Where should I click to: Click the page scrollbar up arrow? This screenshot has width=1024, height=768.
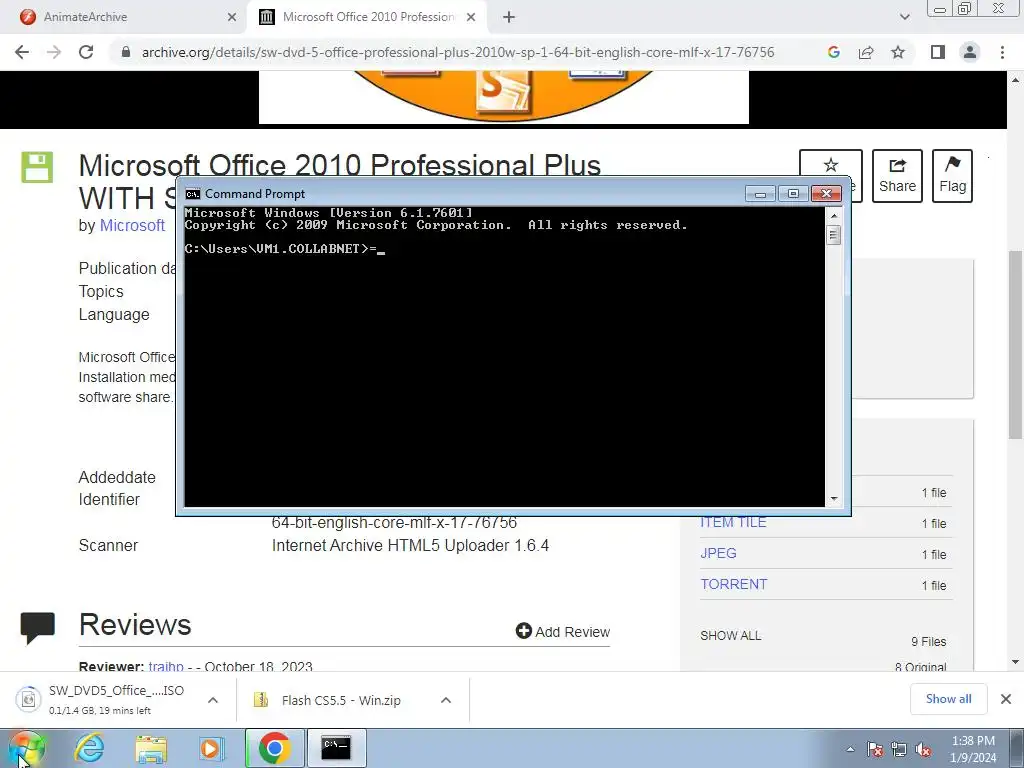click(x=1015, y=80)
